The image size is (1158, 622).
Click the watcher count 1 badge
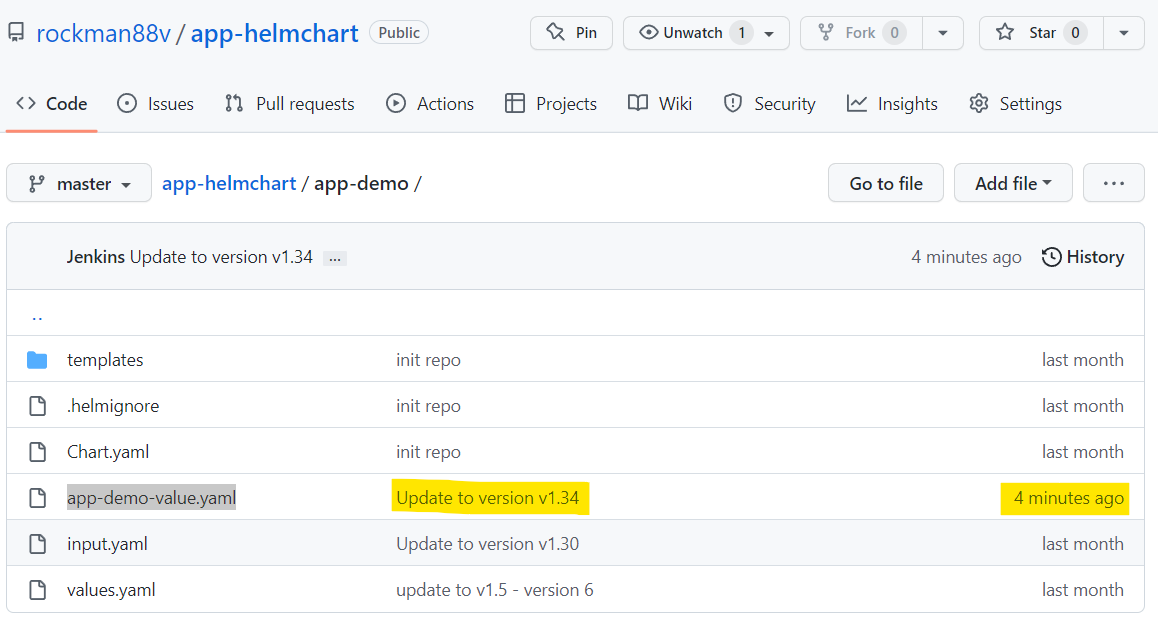pyautogui.click(x=741, y=33)
